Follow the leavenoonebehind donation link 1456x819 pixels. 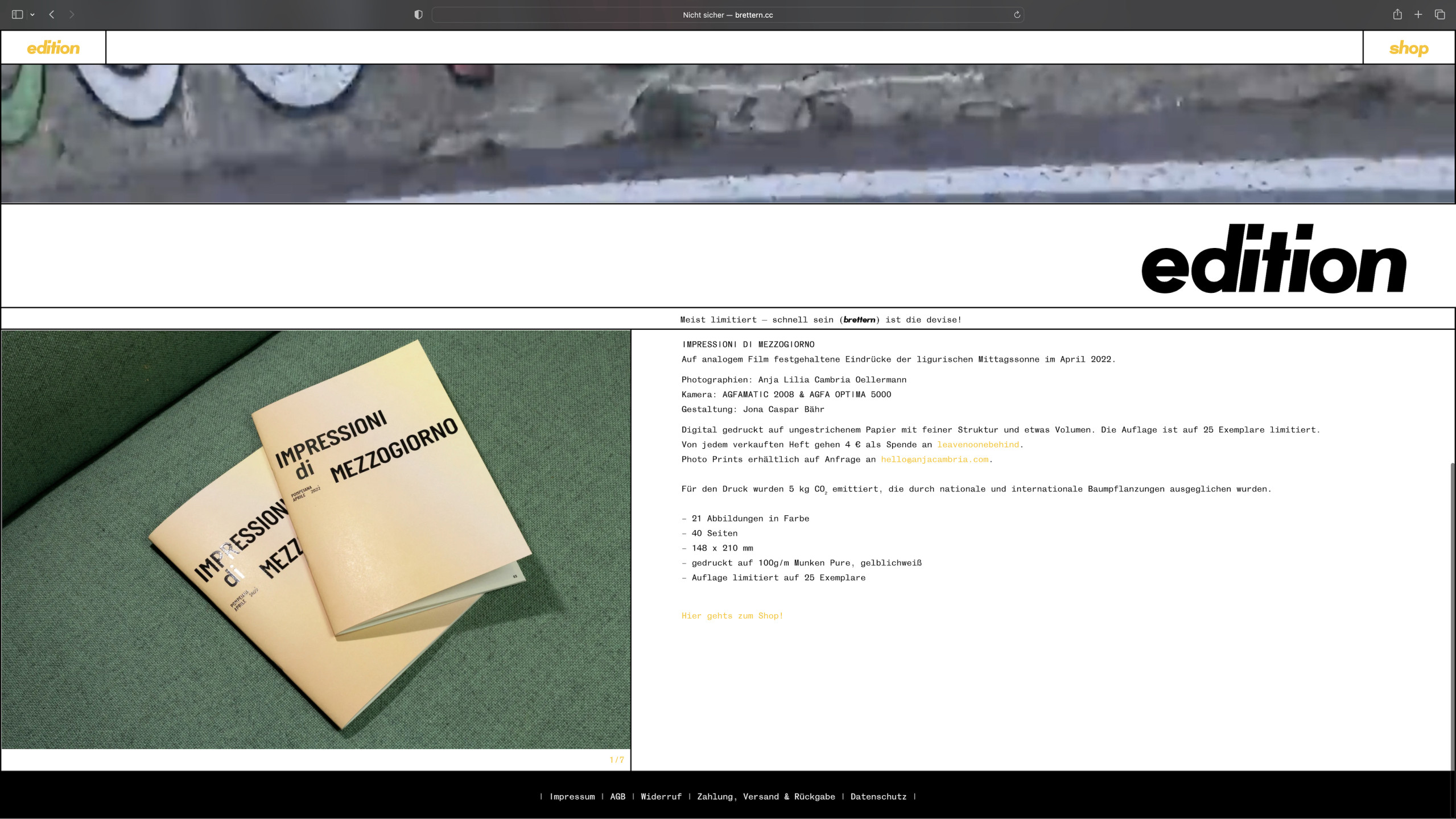pyautogui.click(x=977, y=445)
